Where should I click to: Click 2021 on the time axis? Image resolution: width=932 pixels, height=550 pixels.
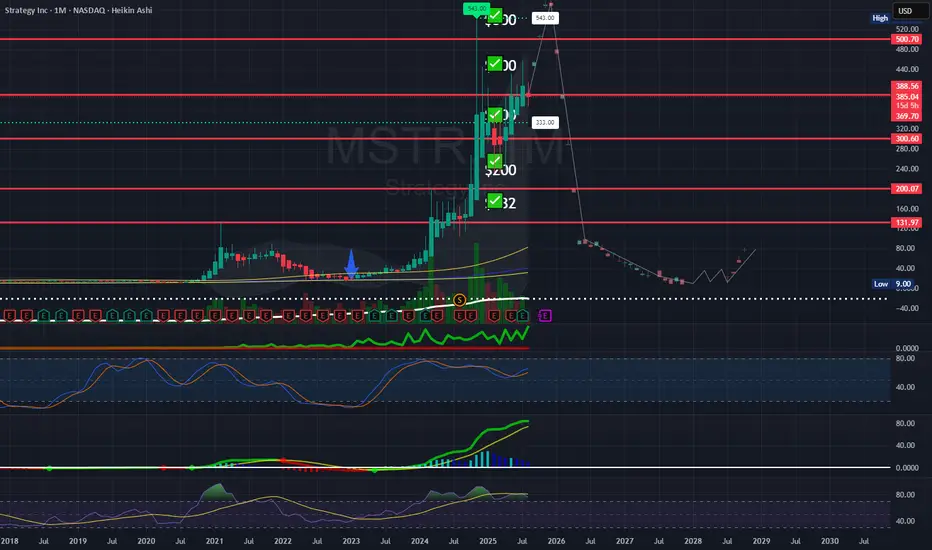click(215, 541)
